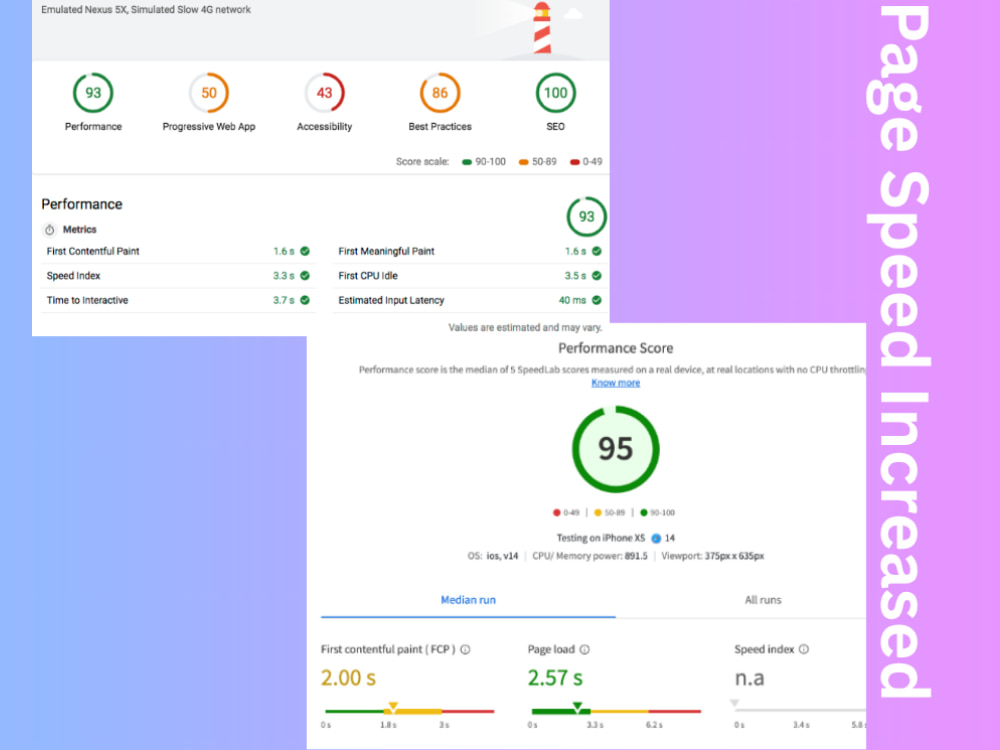Image resolution: width=1000 pixels, height=750 pixels.
Task: Click the SEO label
Action: click(555, 126)
